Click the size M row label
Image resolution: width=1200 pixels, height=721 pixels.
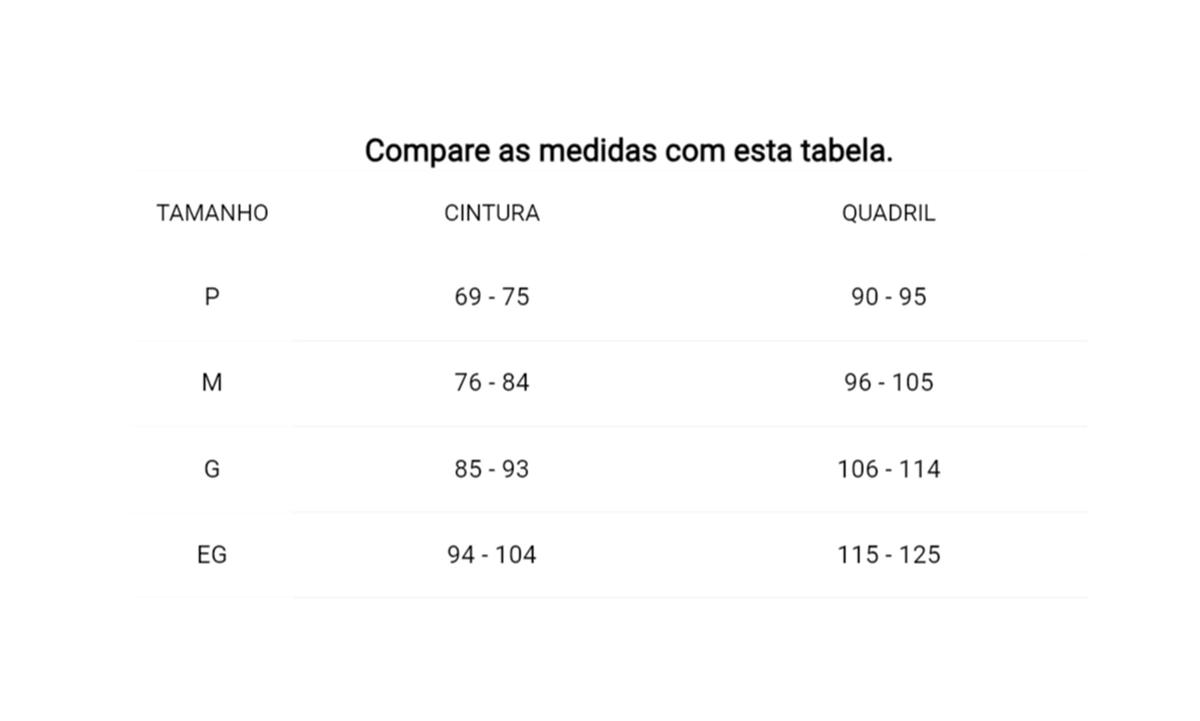[212, 383]
